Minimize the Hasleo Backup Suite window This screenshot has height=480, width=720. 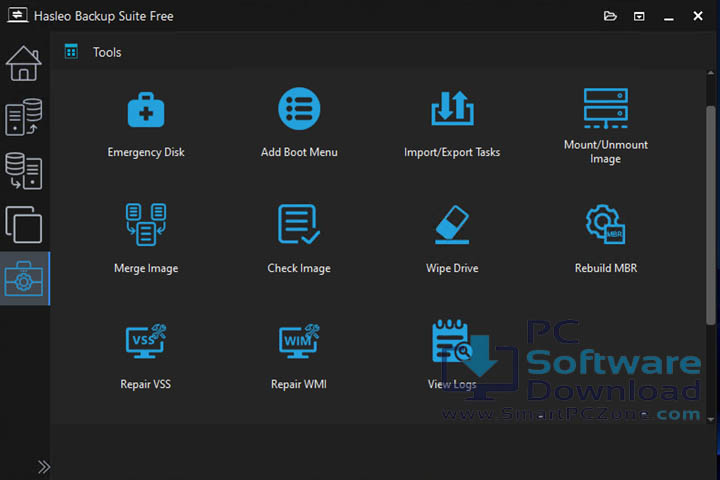pyautogui.click(x=669, y=17)
